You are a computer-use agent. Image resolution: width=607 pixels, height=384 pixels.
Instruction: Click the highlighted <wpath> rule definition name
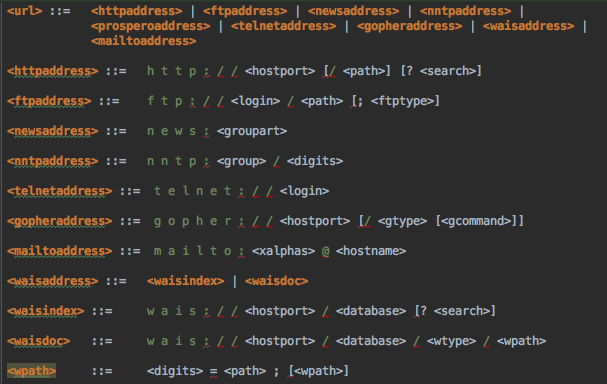[x=31, y=371]
